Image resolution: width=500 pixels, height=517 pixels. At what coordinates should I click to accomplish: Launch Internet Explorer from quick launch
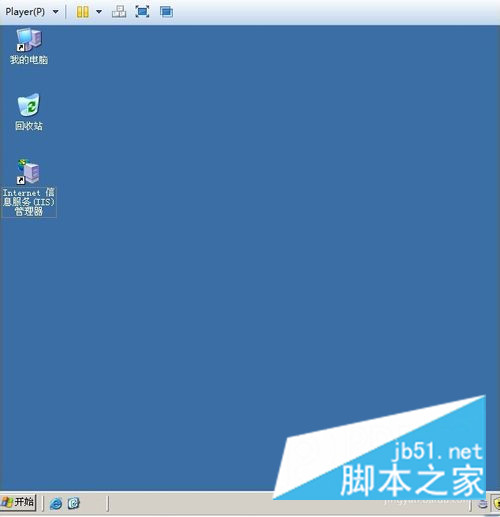pos(56,503)
